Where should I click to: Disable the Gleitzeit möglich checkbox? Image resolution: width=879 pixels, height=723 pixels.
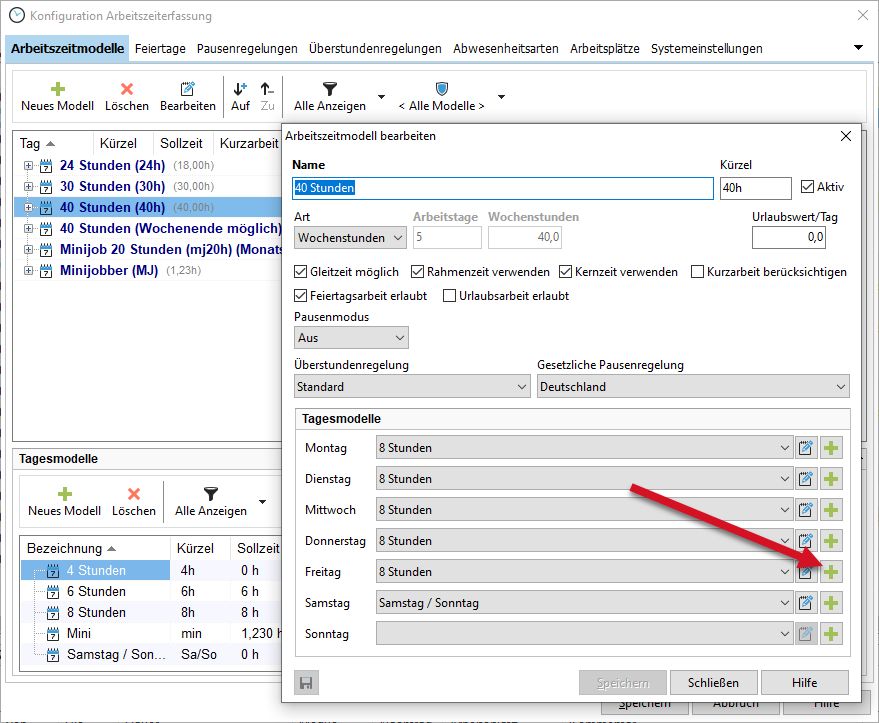point(301,272)
